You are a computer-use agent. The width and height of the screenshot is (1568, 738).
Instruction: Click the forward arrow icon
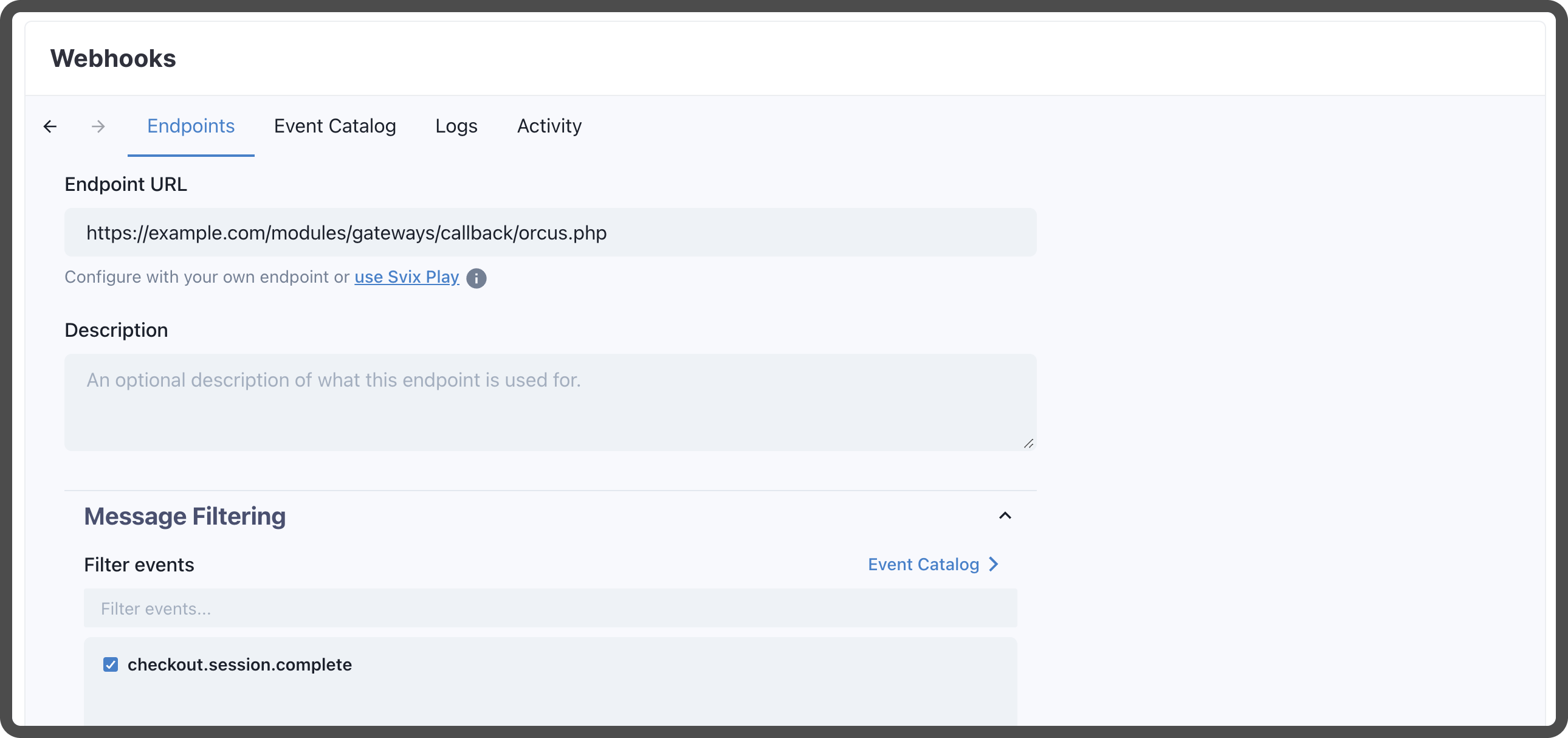tap(98, 126)
